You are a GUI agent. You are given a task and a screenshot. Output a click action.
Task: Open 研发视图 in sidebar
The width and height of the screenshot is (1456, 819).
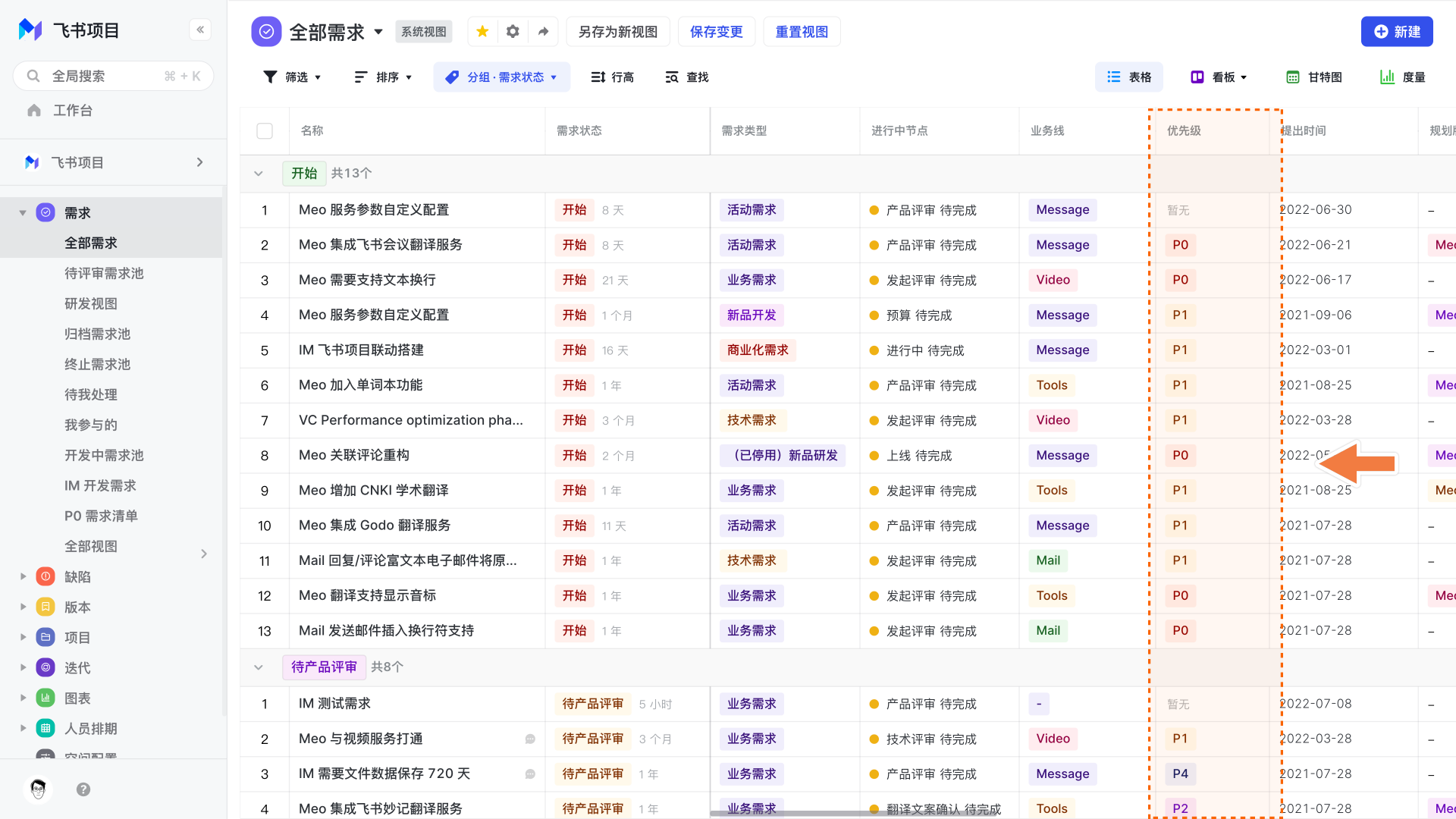tap(91, 304)
